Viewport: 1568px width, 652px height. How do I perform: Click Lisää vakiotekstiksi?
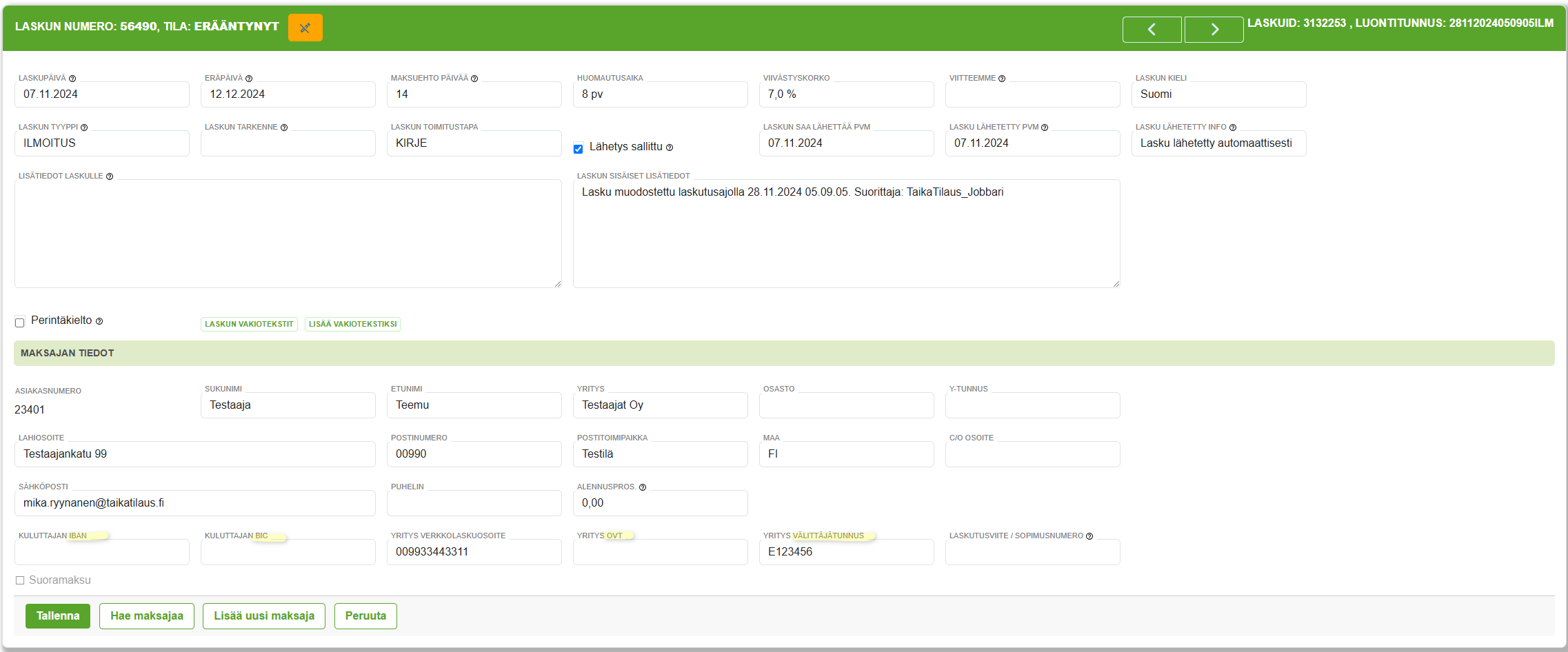click(x=352, y=324)
